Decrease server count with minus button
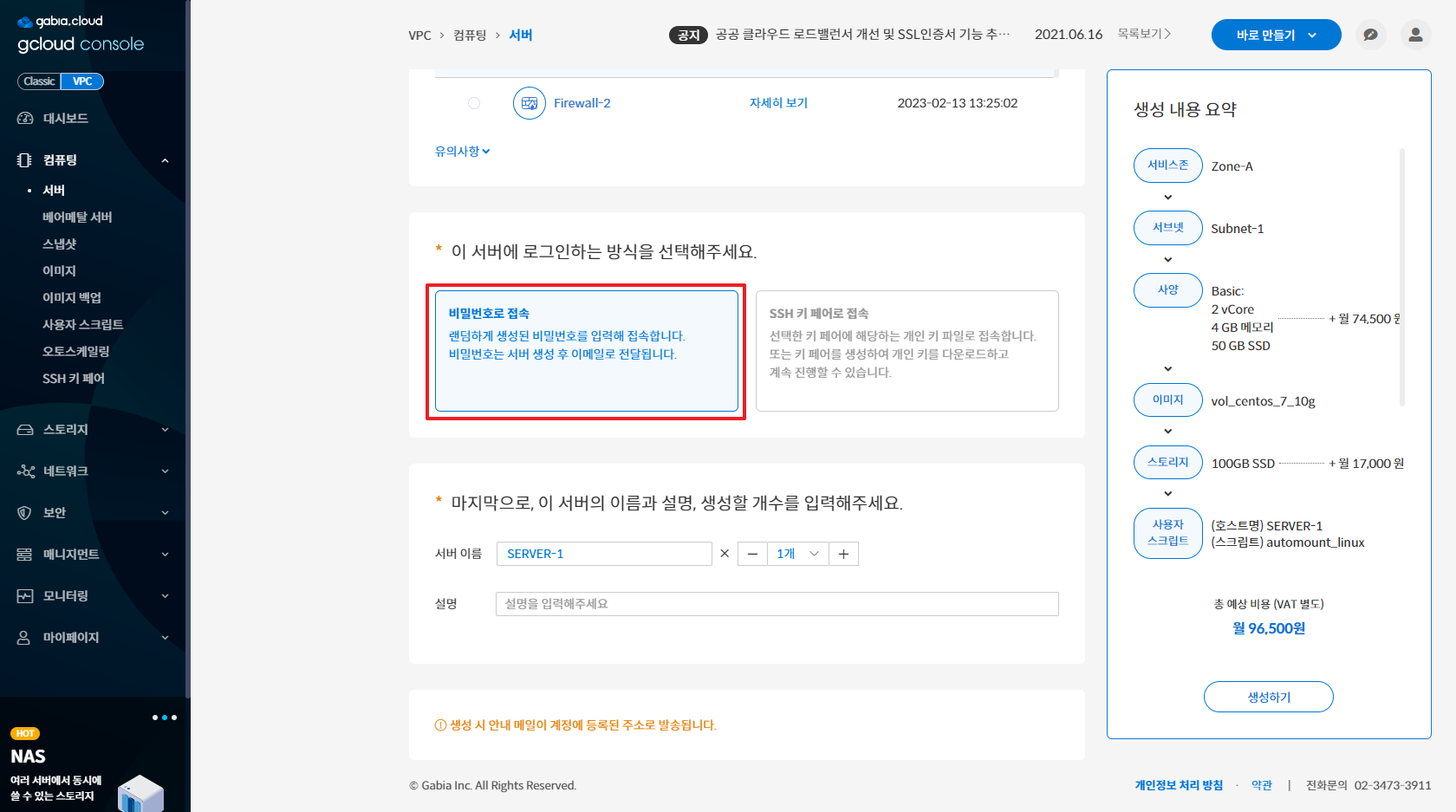Viewport: 1456px width, 812px height. click(x=752, y=554)
